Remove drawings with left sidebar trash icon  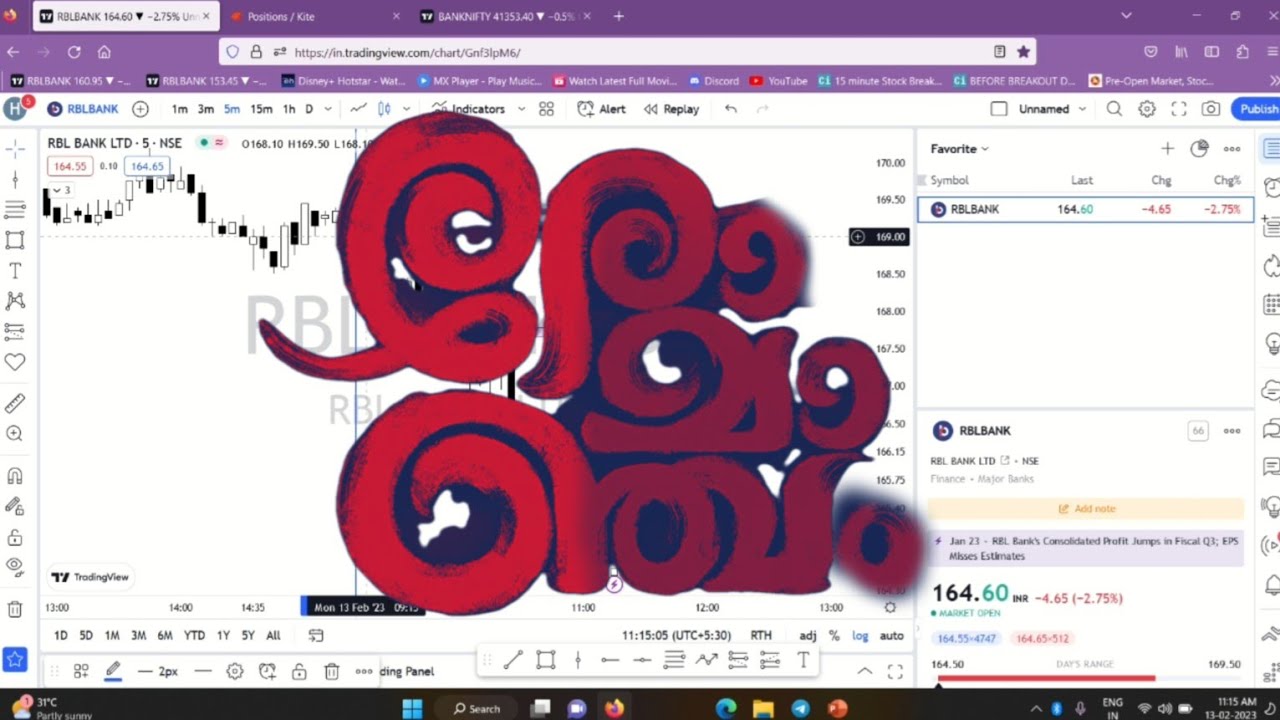(x=15, y=609)
